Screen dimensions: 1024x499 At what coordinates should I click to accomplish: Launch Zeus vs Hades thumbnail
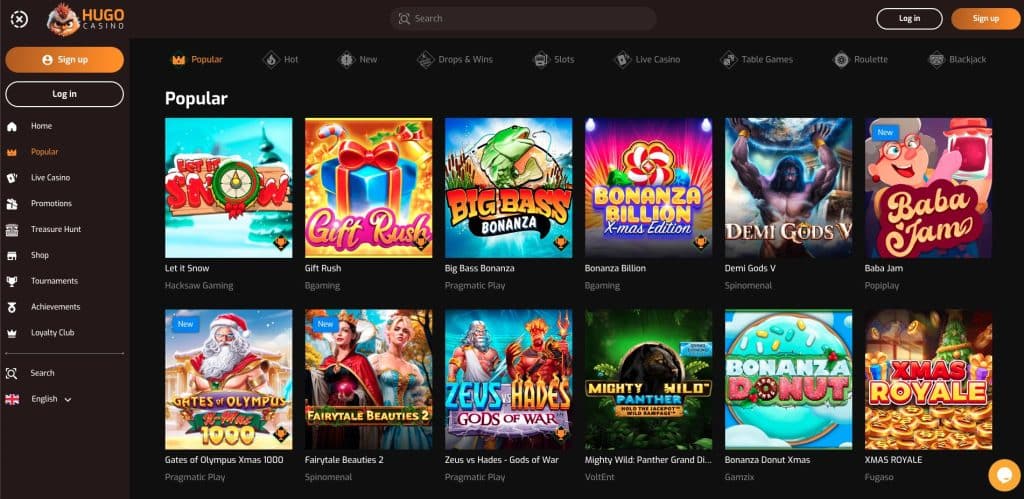tap(508, 379)
